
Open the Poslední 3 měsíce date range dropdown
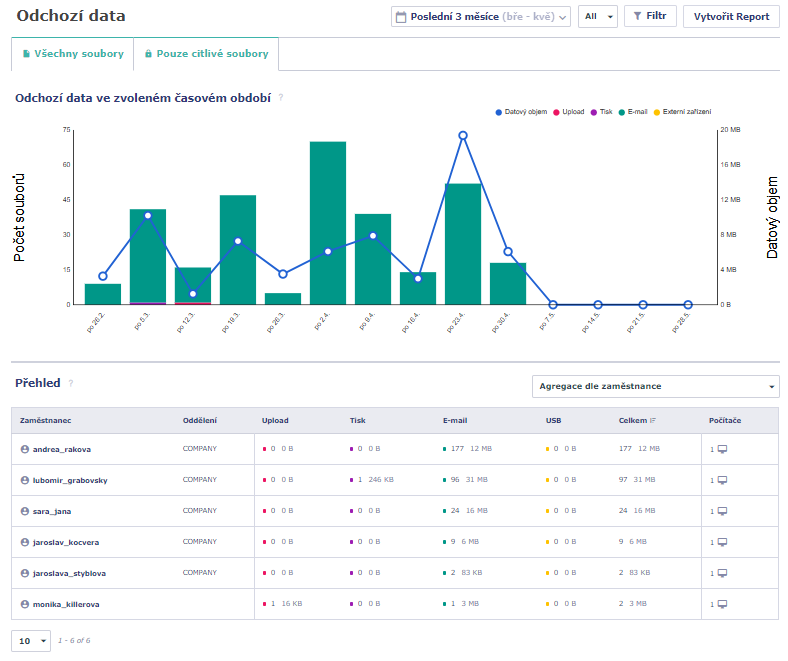pyautogui.click(x=481, y=17)
